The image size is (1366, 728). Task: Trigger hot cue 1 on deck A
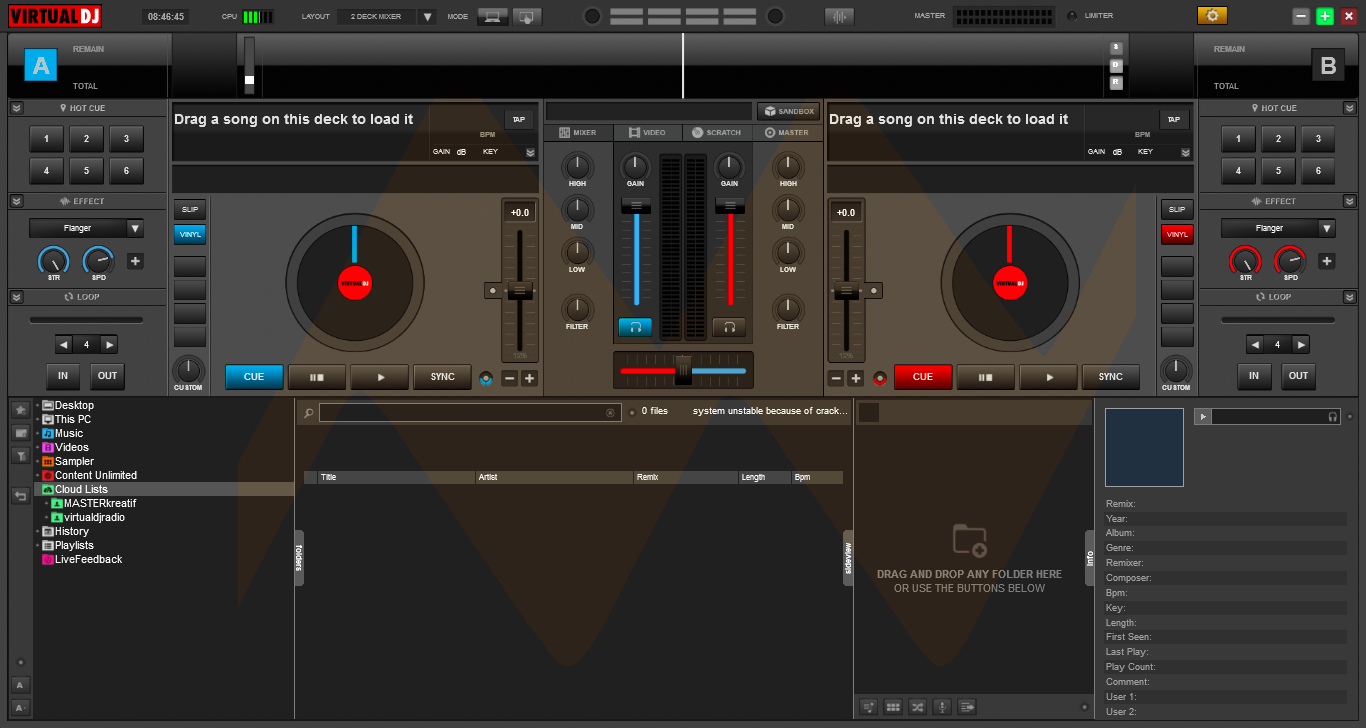pyautogui.click(x=46, y=139)
